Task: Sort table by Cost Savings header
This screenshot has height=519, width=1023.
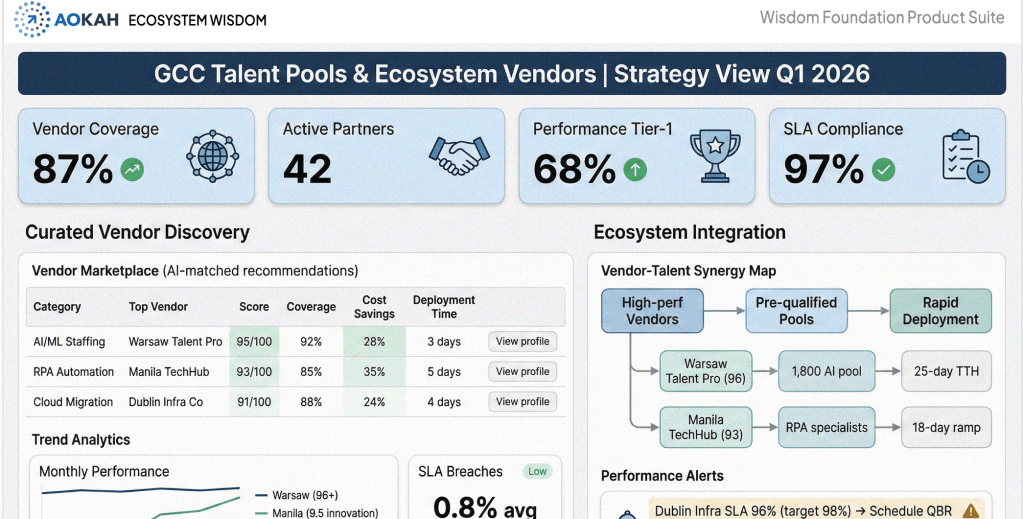Action: tap(374, 307)
